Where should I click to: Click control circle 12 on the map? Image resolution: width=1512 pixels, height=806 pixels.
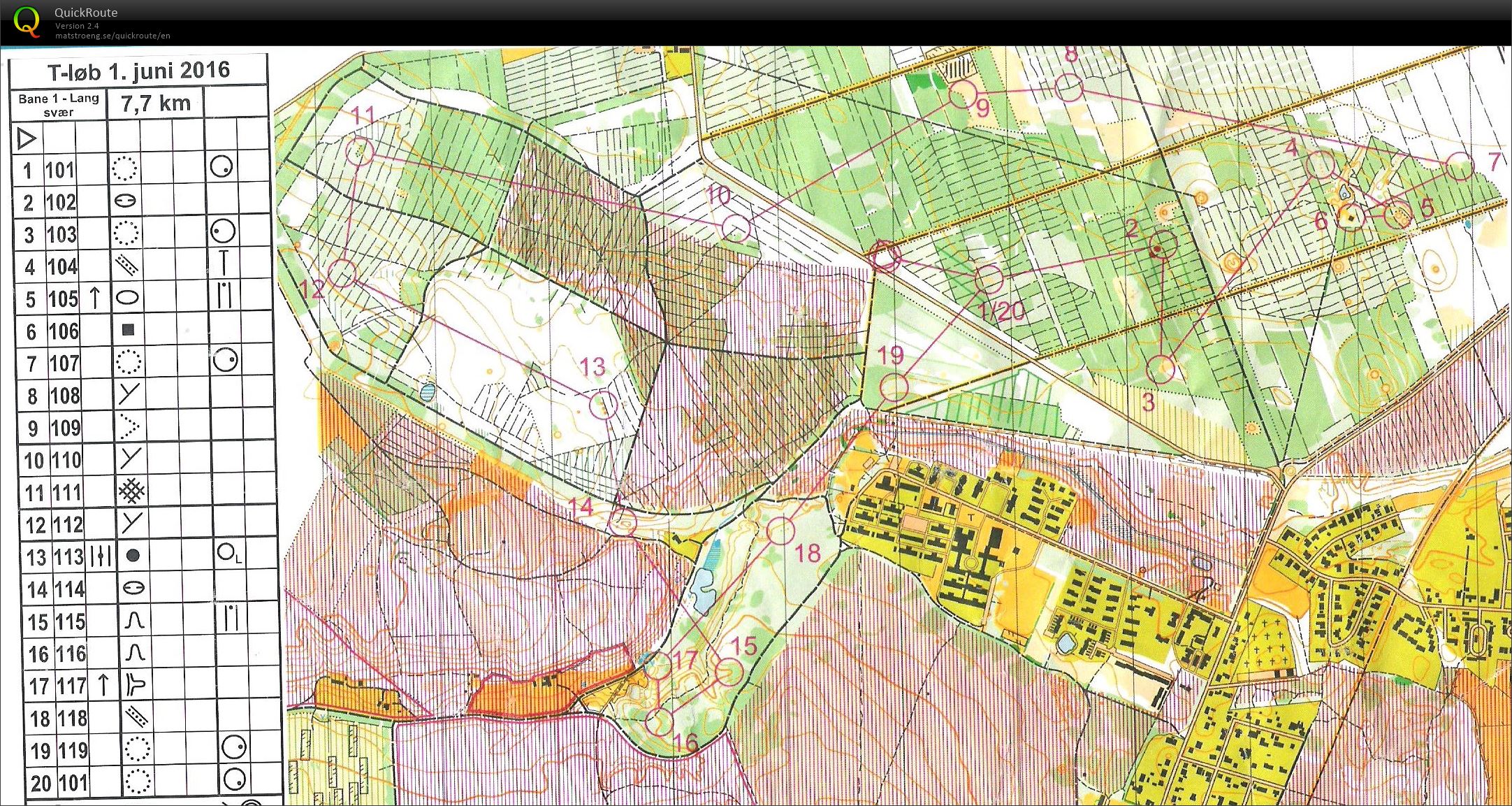342,273
